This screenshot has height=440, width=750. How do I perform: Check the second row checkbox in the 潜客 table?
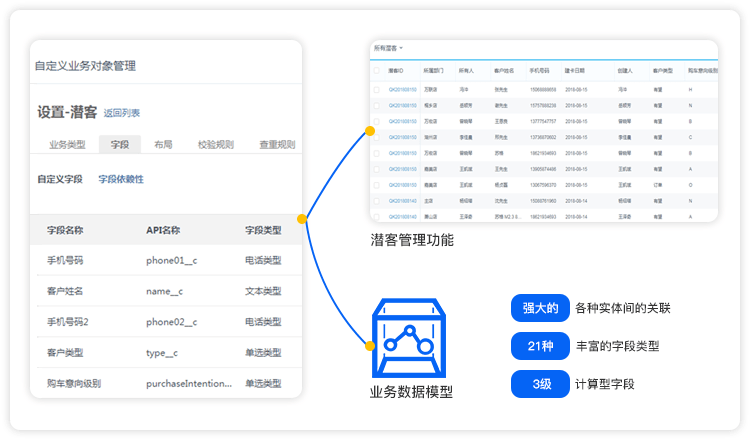377,105
